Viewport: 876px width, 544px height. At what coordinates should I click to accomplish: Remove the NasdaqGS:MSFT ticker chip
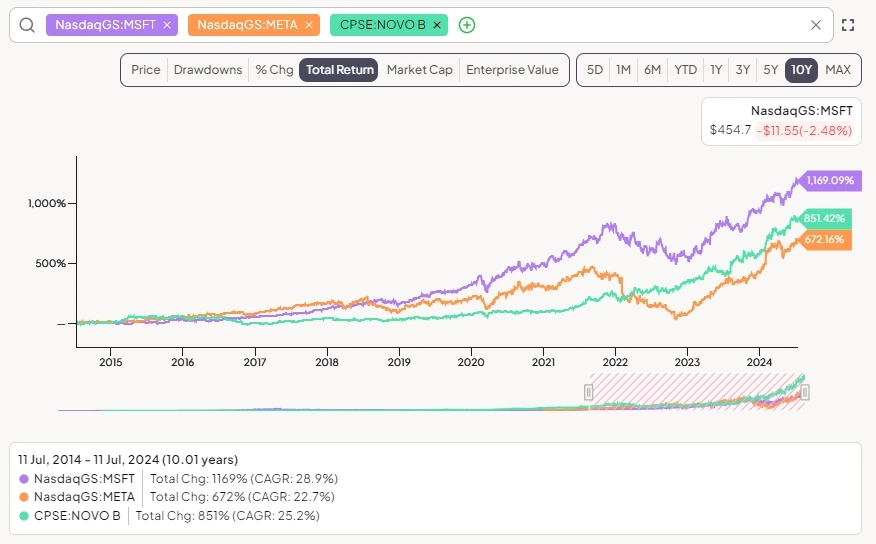point(166,25)
